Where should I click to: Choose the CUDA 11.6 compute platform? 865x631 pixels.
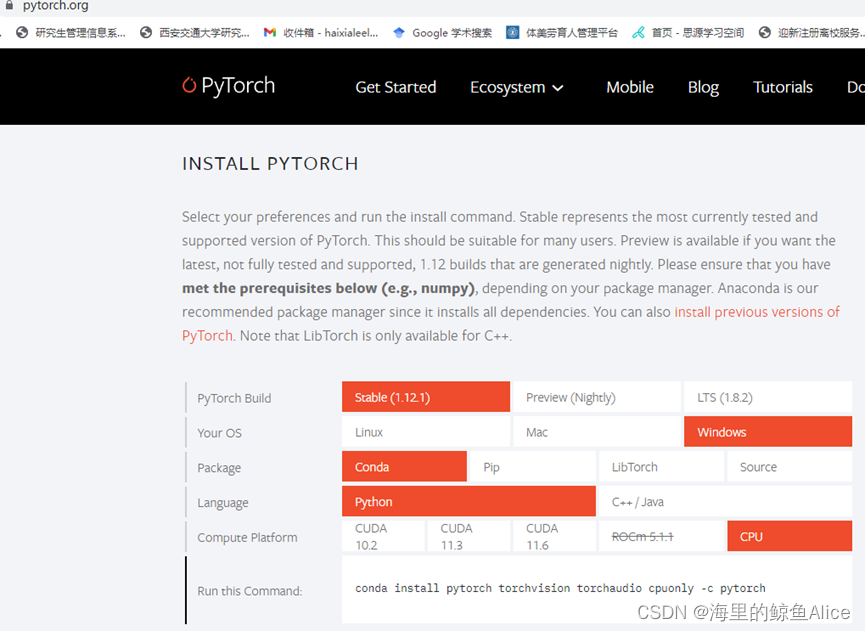tap(554, 536)
